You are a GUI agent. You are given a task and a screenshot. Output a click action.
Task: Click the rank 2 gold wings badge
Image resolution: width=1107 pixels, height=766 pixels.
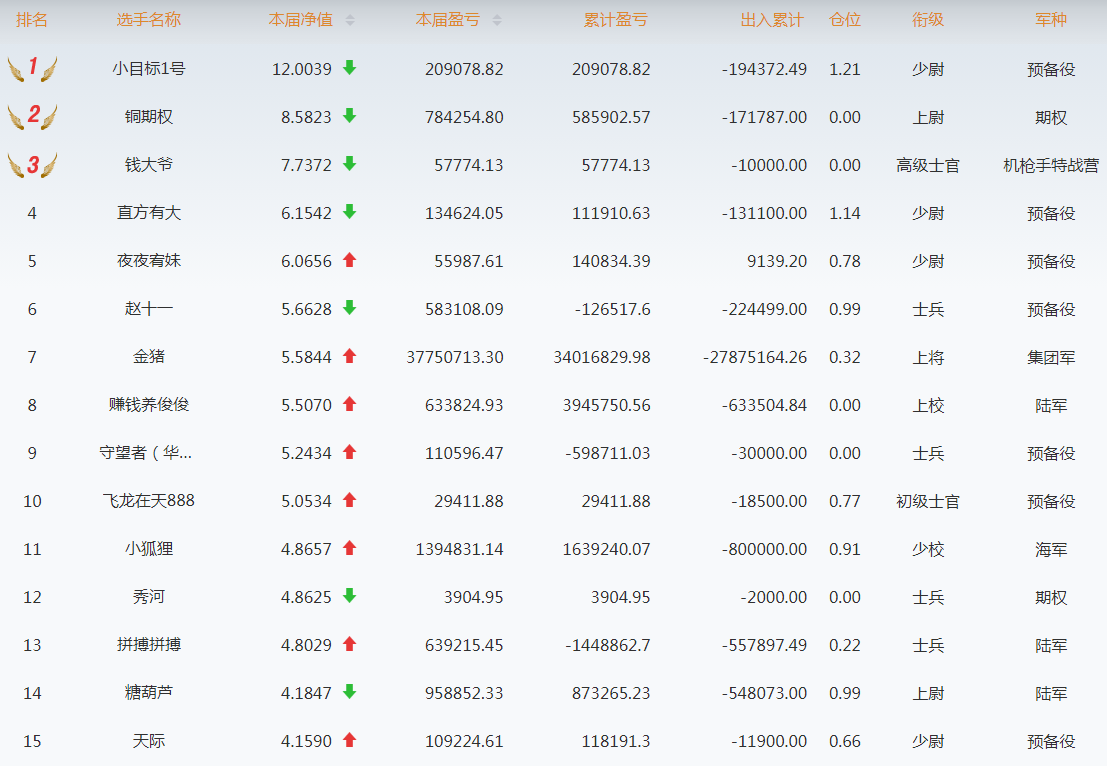[x=32, y=116]
